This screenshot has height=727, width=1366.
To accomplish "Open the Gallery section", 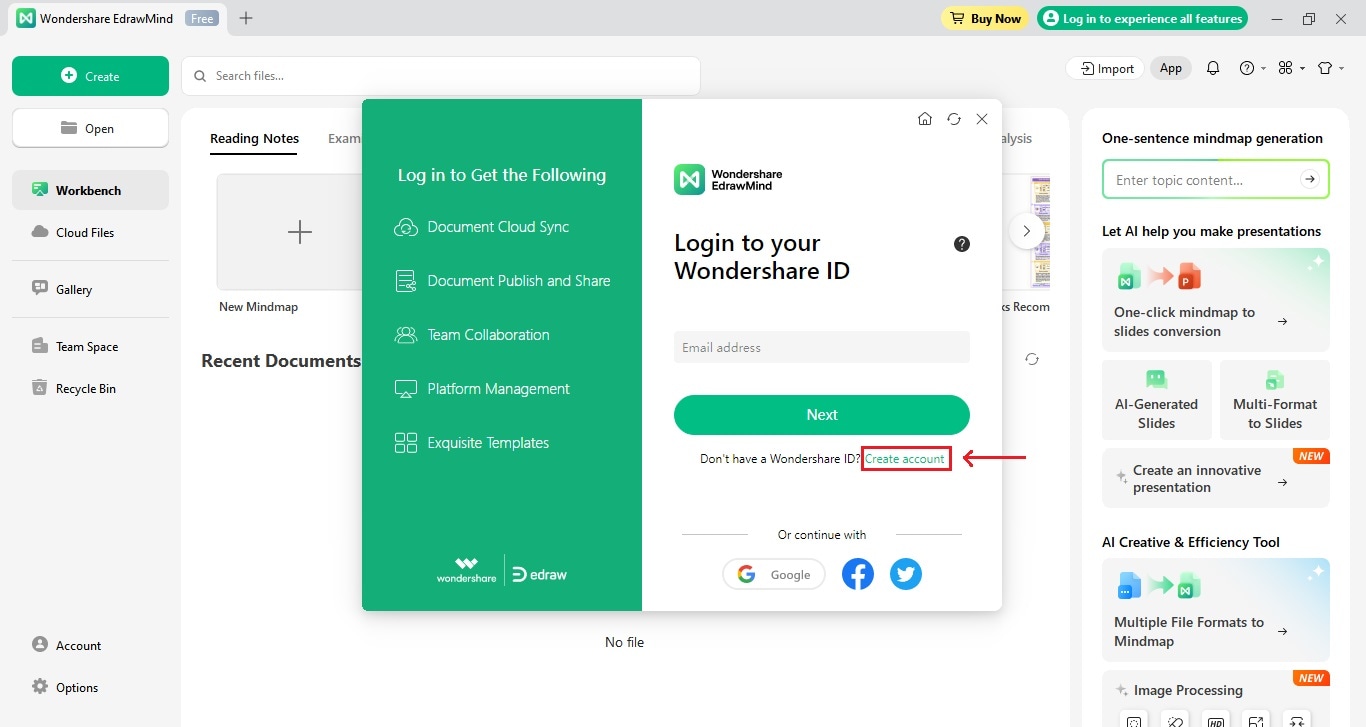I will (90, 289).
